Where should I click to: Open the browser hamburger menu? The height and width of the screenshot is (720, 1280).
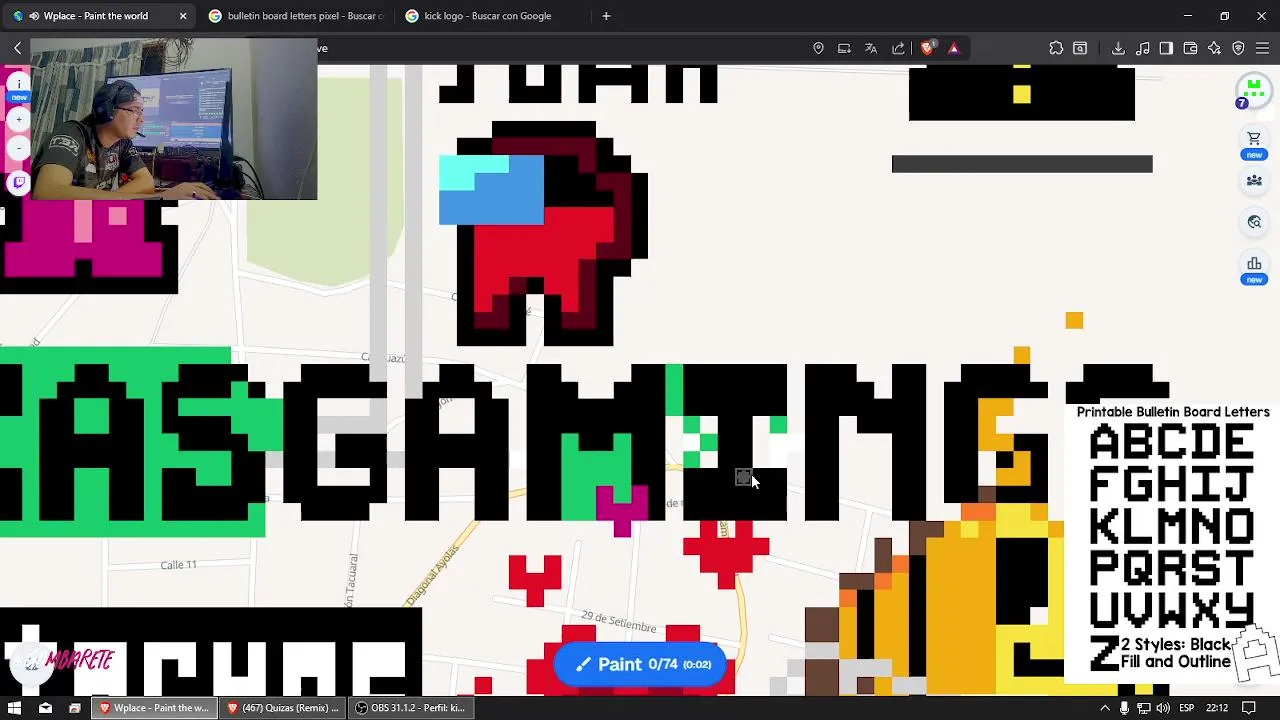1262,48
